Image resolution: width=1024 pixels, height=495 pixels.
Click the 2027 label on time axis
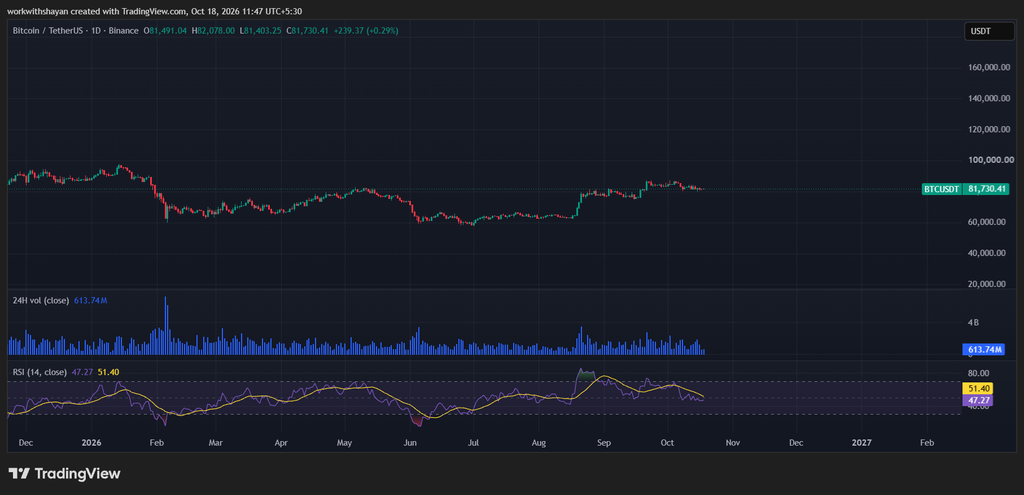point(861,443)
